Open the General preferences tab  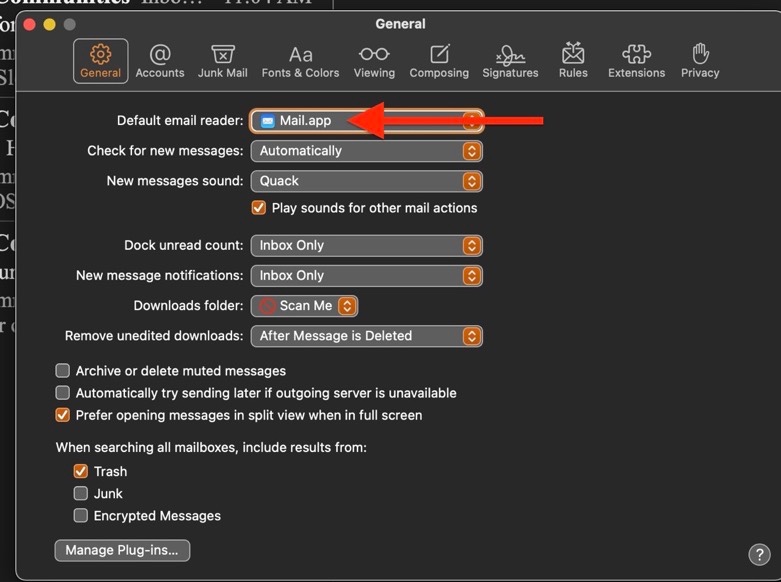point(101,61)
